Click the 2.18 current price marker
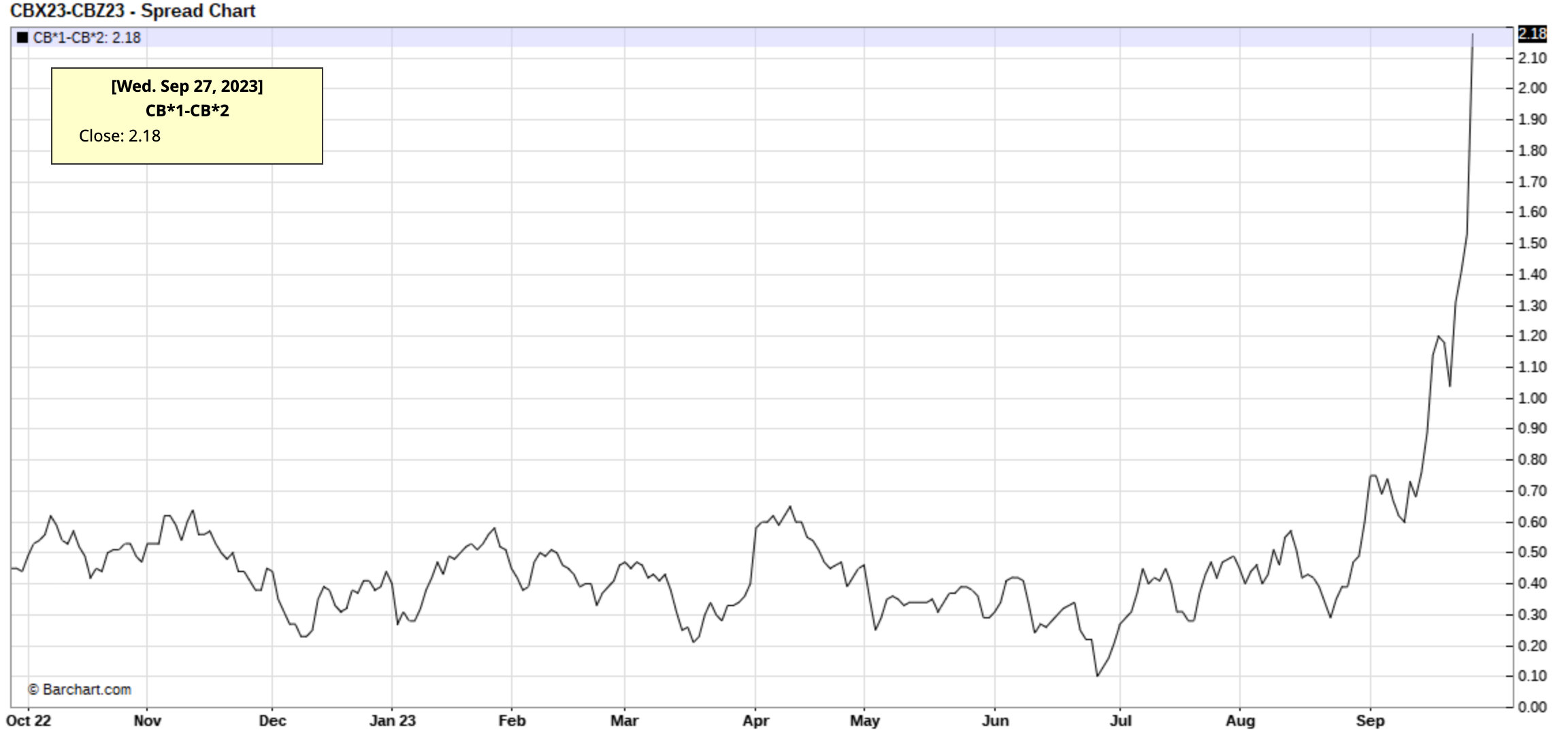Image resolution: width=1568 pixels, height=747 pixels. [x=1532, y=34]
